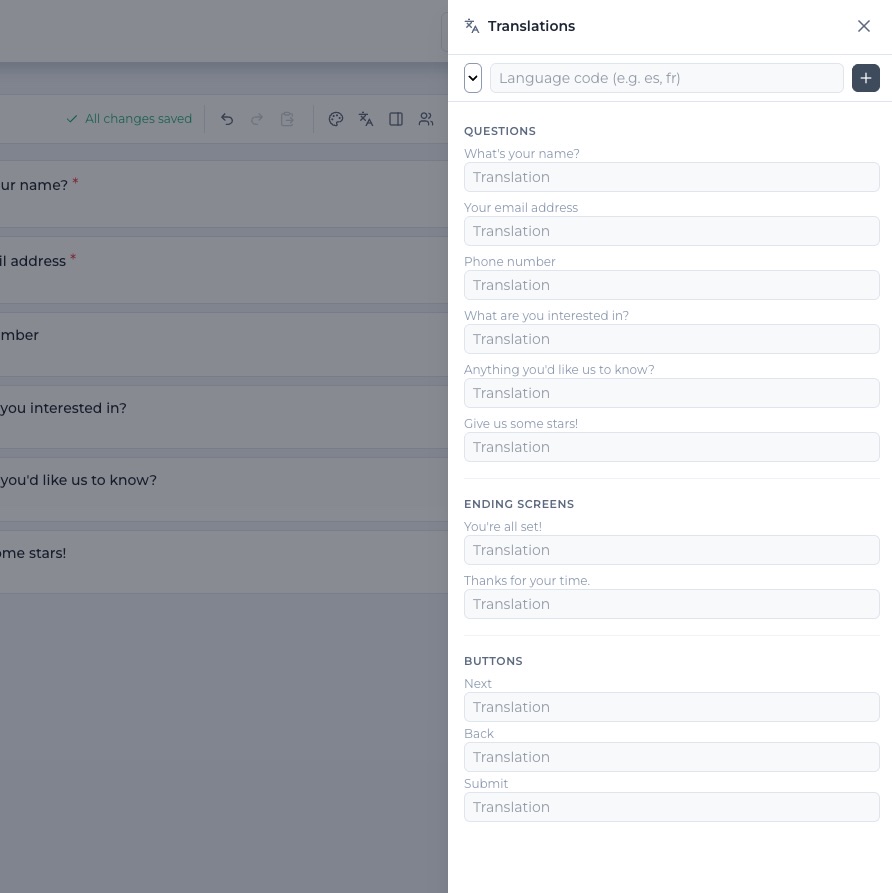Click the ENDING SCREENS section heading
The height and width of the screenshot is (893, 892).
tap(519, 504)
